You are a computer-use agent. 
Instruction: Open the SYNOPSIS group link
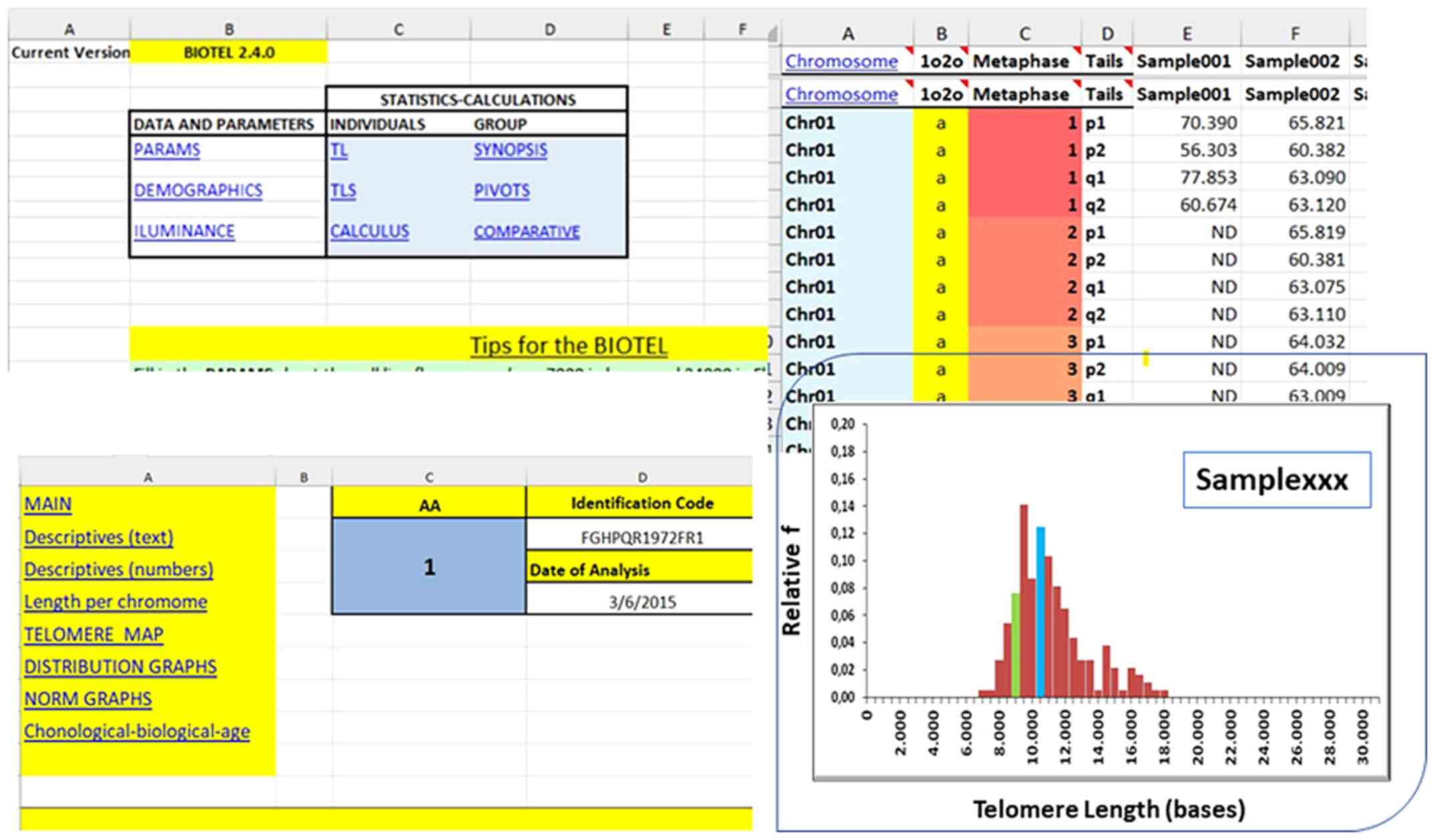[510, 150]
